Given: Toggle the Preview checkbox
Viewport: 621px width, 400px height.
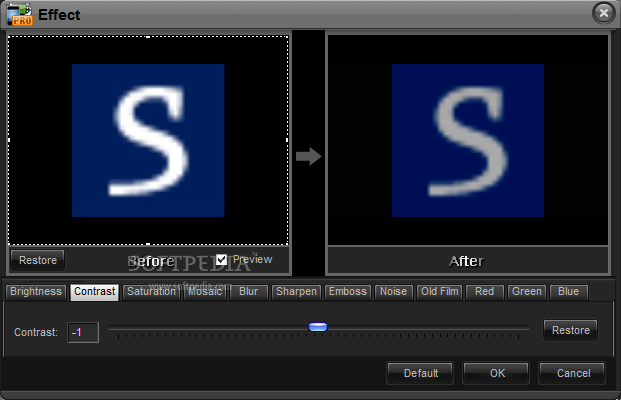Looking at the screenshot, I should point(221,260).
